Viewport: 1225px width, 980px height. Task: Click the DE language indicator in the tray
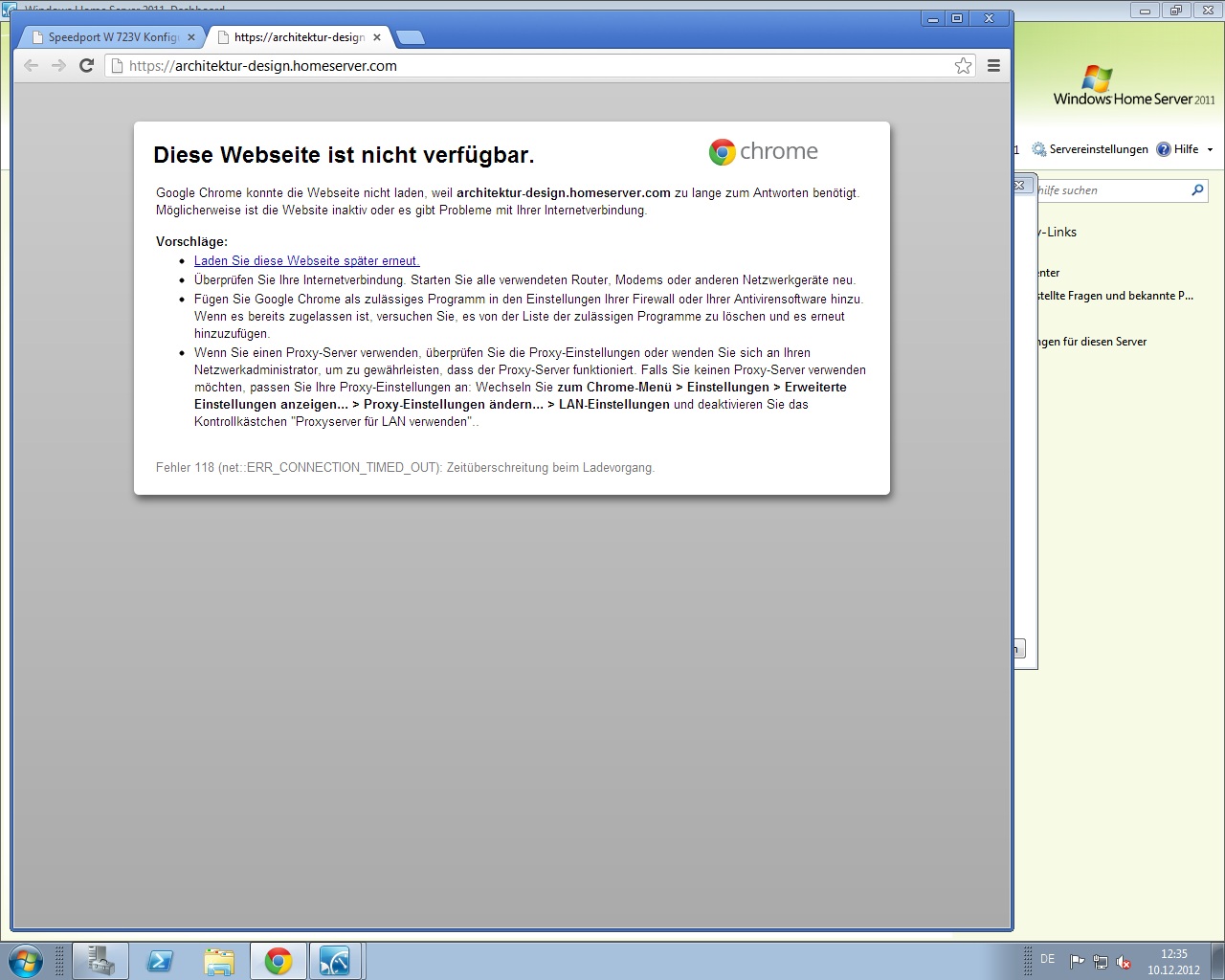pos(1047,959)
